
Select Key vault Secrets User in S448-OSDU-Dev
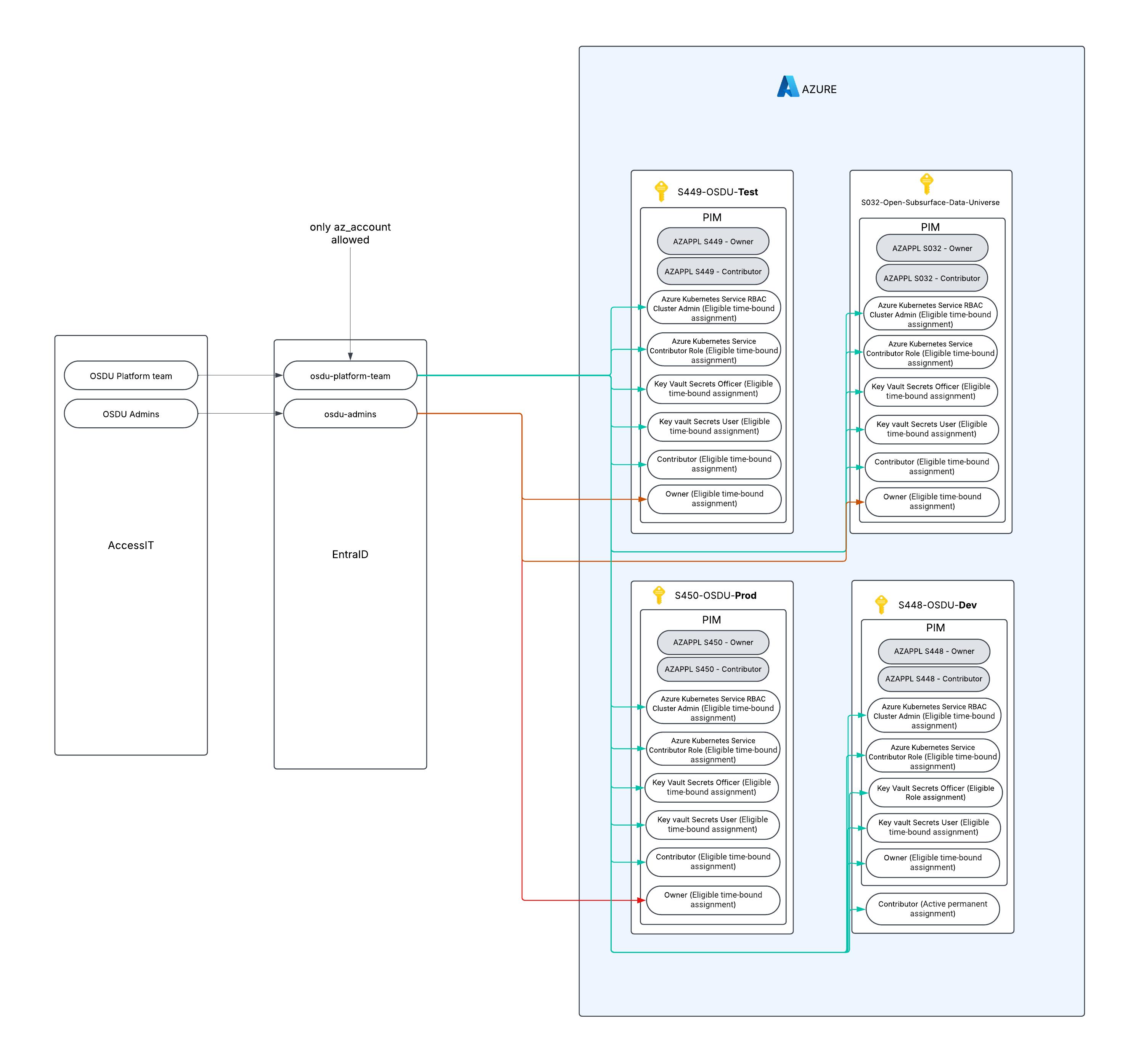click(x=933, y=827)
